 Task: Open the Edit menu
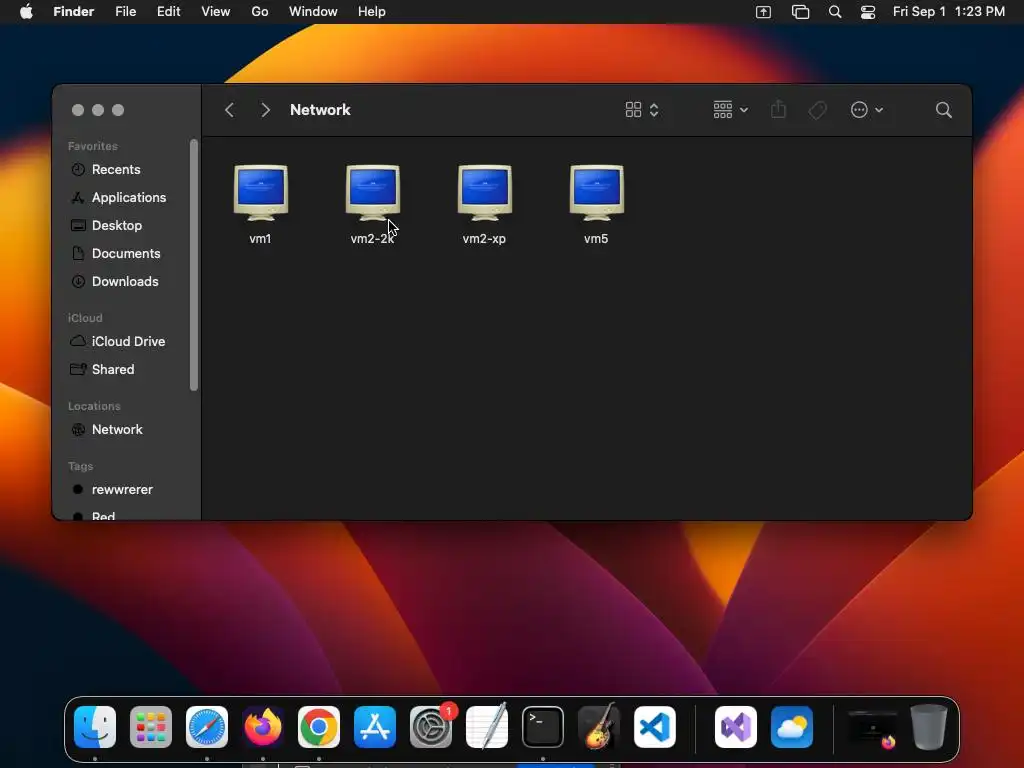(168, 12)
